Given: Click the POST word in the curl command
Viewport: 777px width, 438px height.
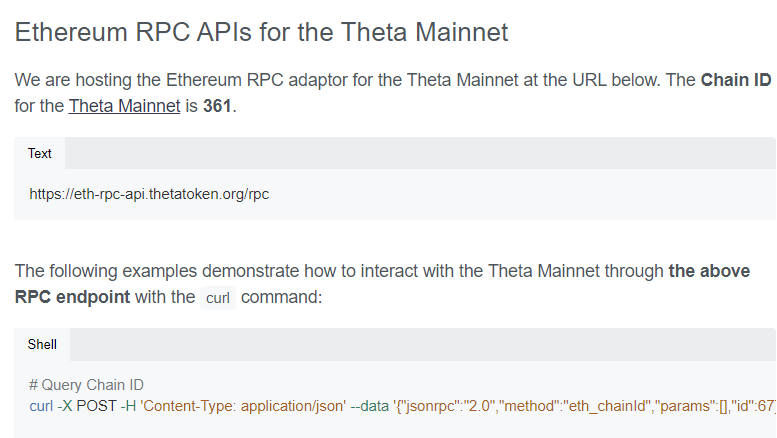Looking at the screenshot, I should point(97,406).
